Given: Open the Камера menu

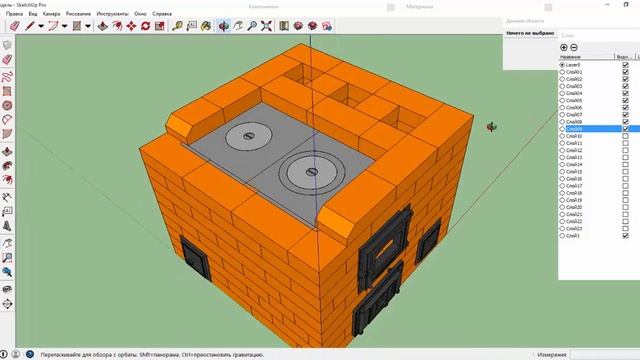Looking at the screenshot, I should pos(51,14).
